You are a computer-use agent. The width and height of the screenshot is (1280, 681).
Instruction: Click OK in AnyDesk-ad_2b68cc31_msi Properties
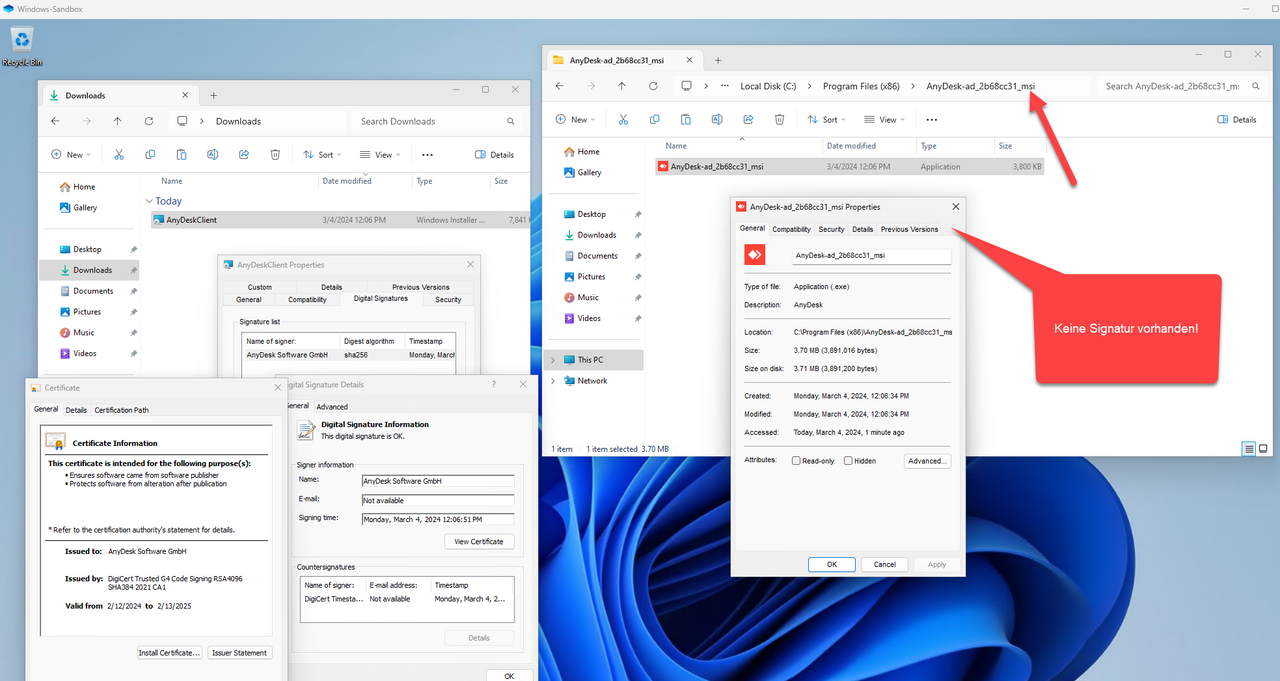pos(832,564)
